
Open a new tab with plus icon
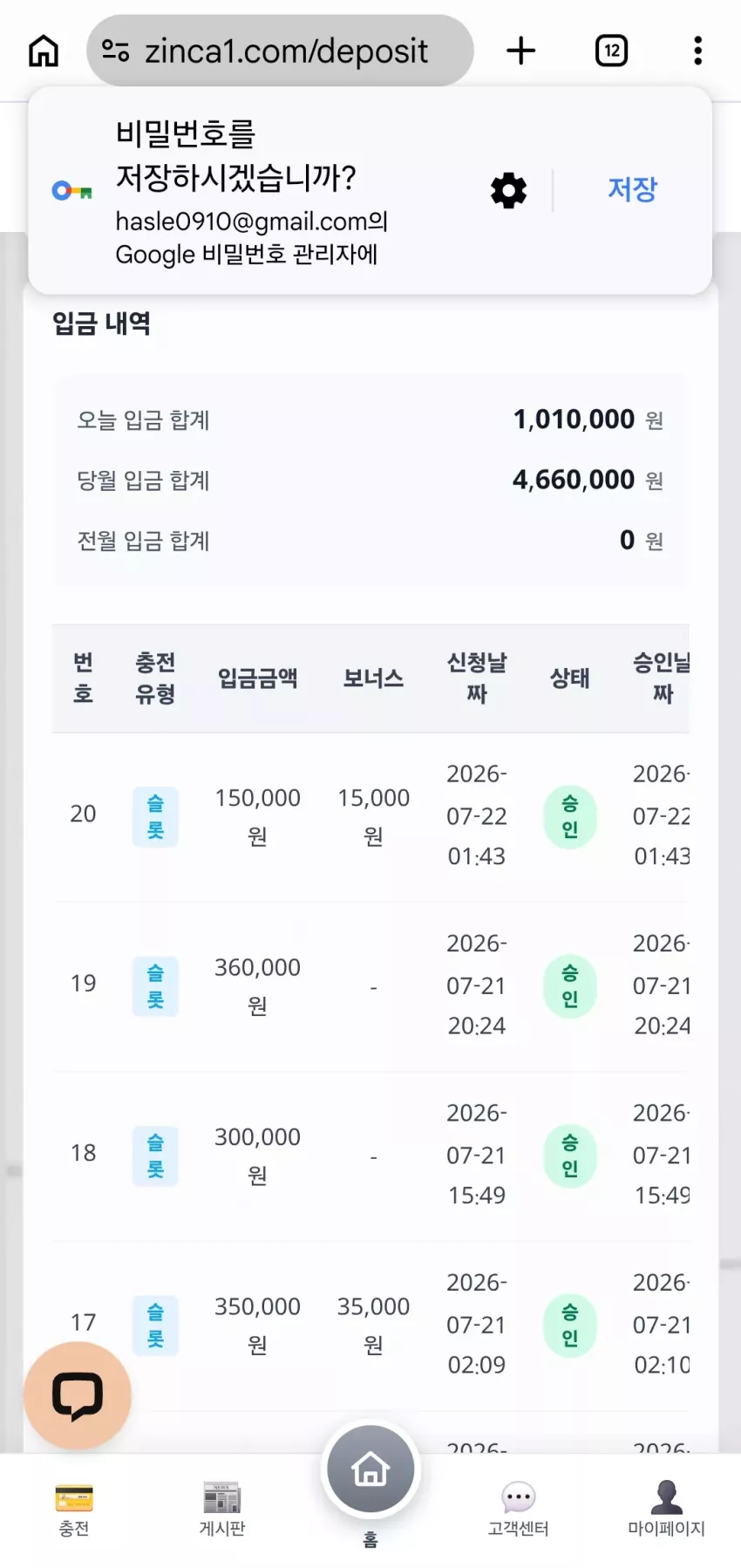(x=521, y=51)
